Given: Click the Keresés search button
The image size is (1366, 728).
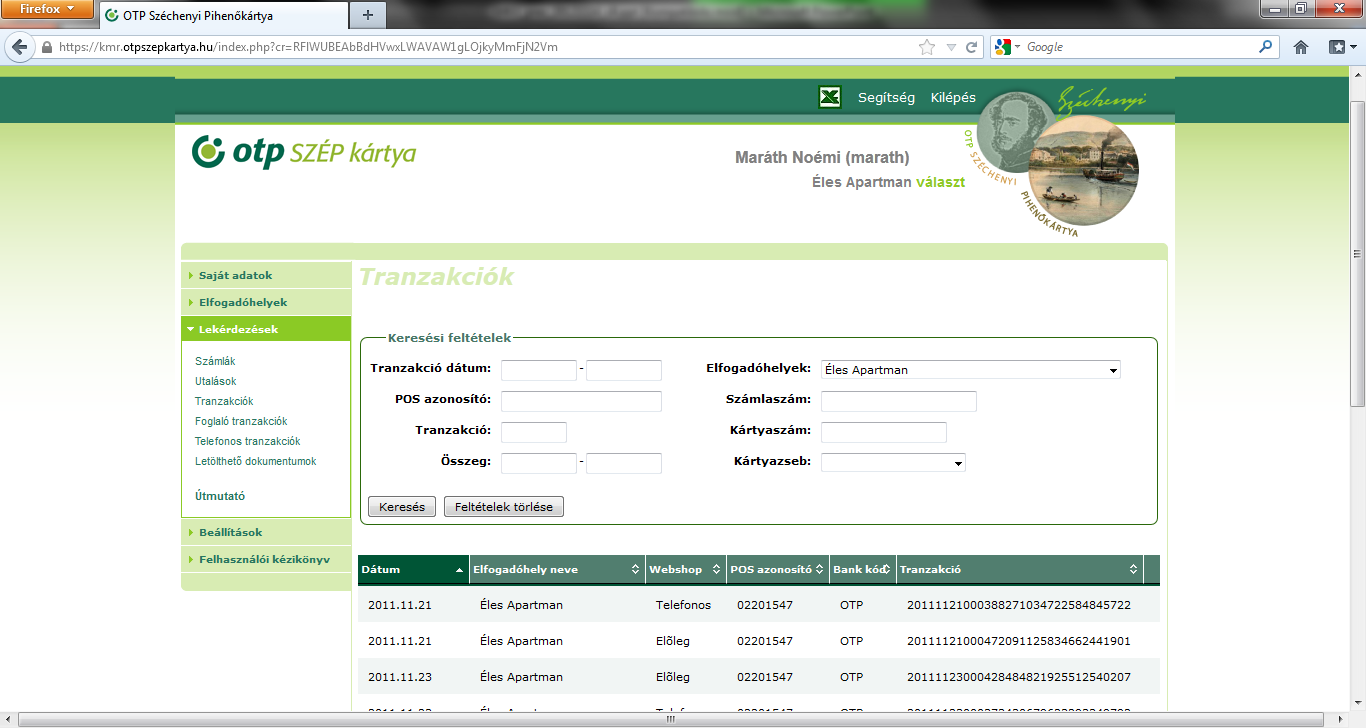Looking at the screenshot, I should pyautogui.click(x=402, y=507).
